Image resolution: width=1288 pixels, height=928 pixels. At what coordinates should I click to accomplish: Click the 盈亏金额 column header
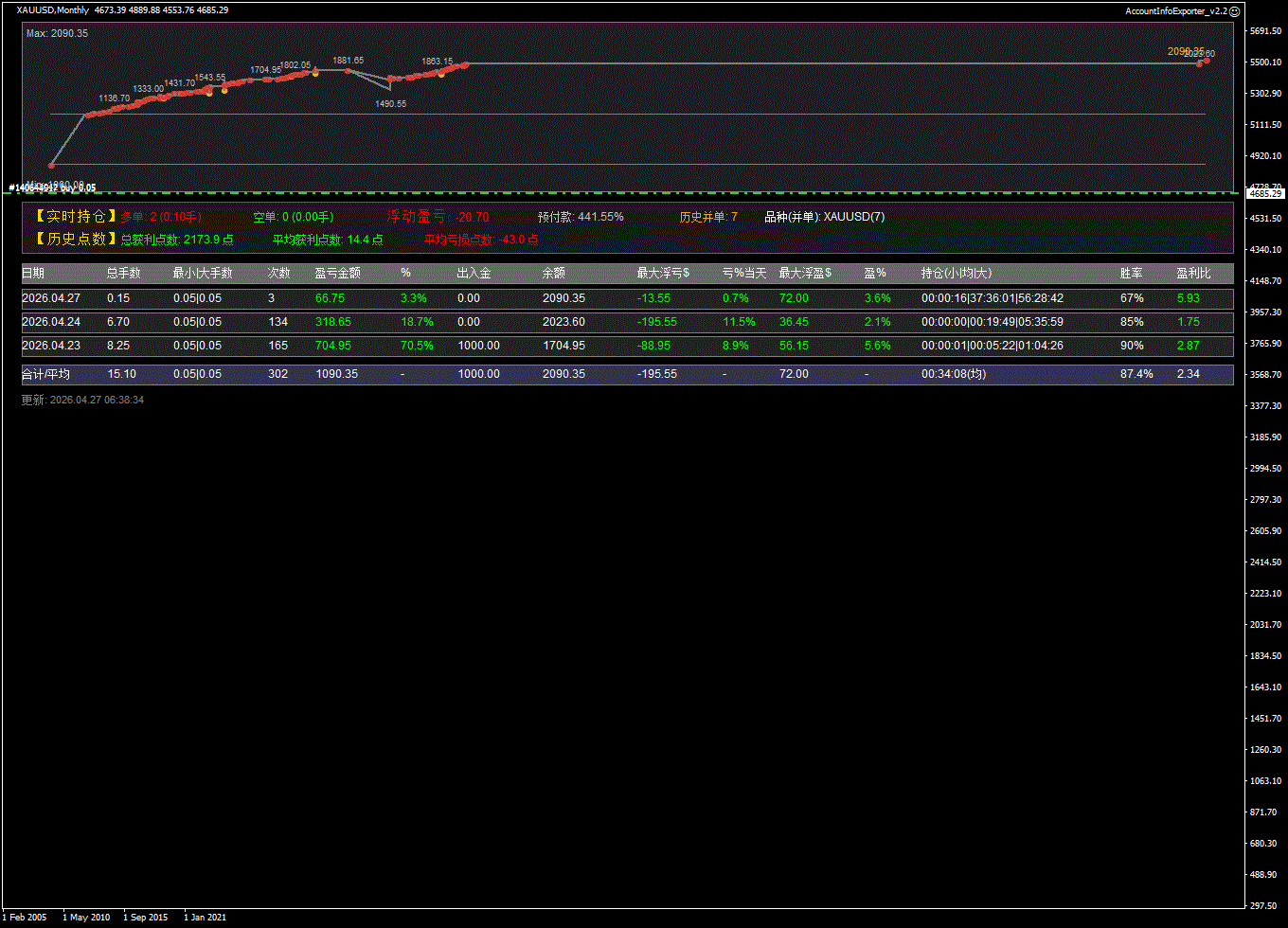[337, 274]
